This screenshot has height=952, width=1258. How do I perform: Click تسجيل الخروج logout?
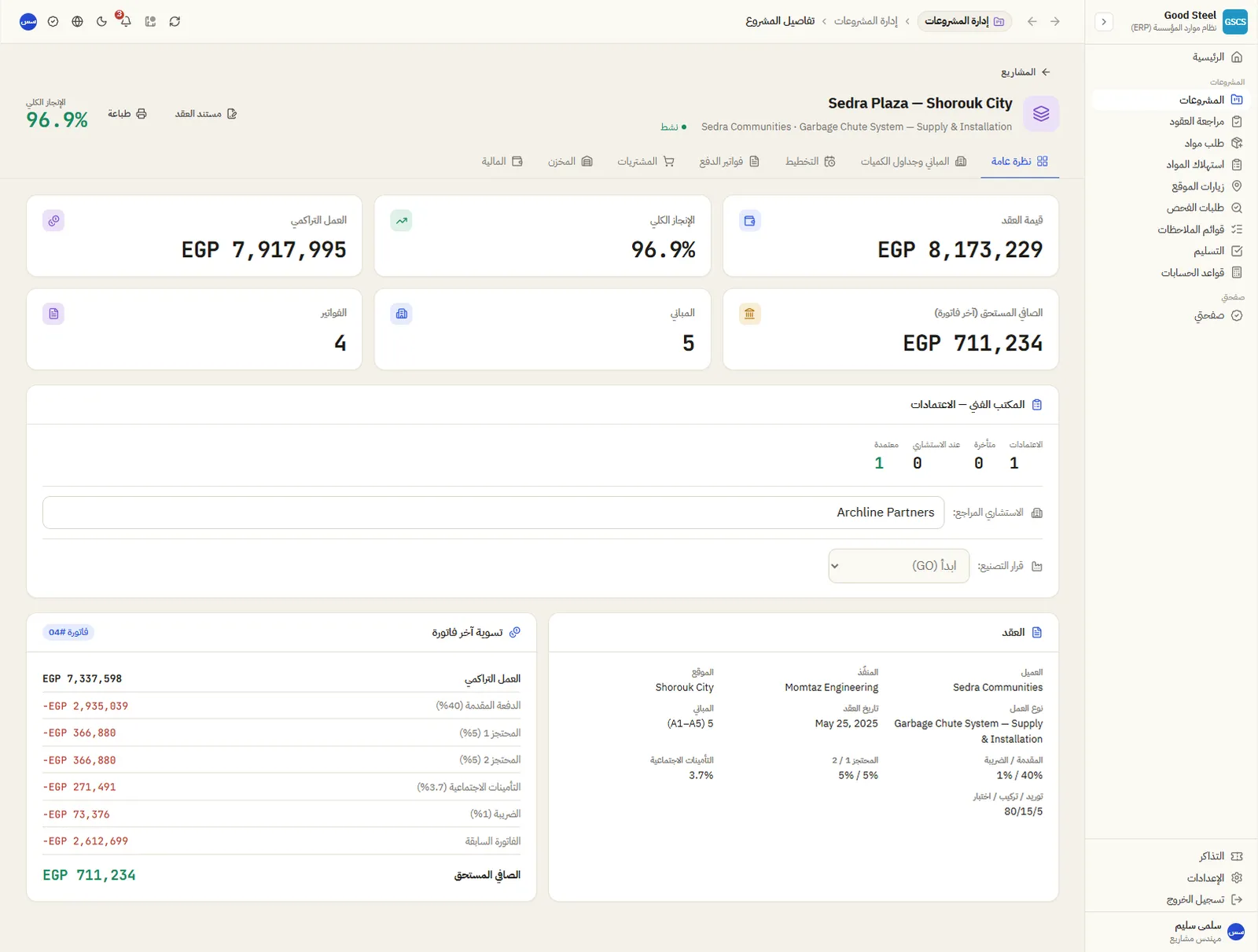click(x=1172, y=899)
